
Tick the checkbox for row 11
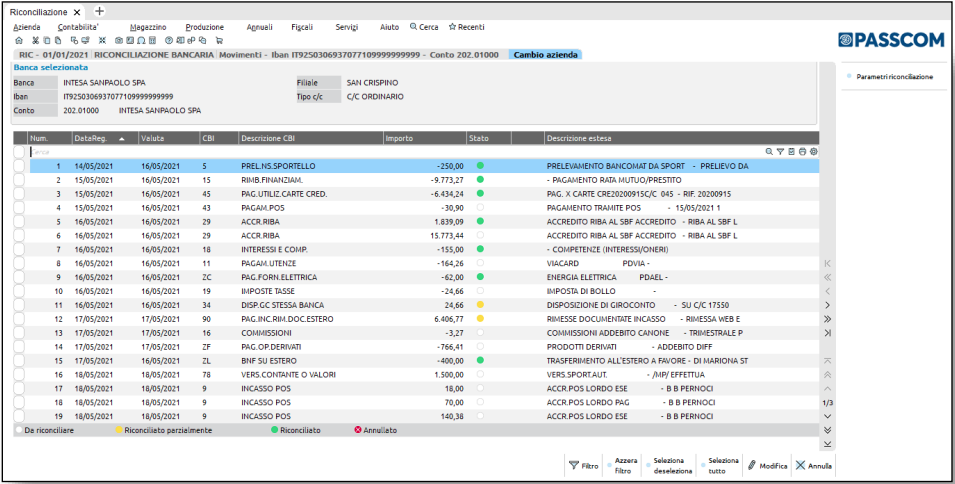(19, 305)
